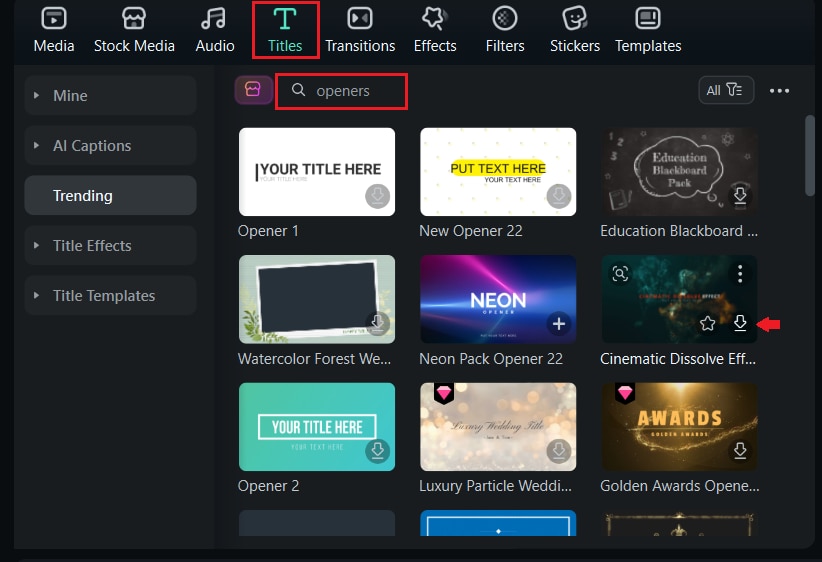This screenshot has height=562, width=822.
Task: Focus the openers search field
Action: [x=341, y=91]
